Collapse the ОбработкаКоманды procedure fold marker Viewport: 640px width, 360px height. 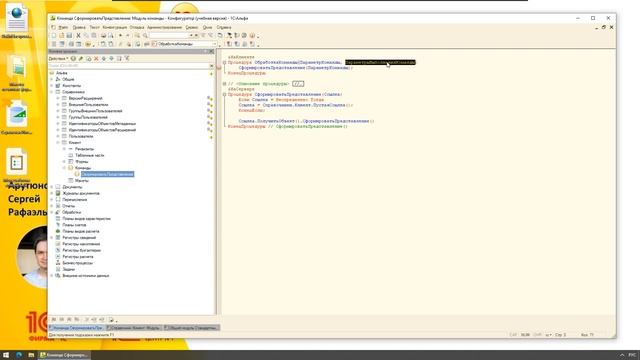point(224,62)
